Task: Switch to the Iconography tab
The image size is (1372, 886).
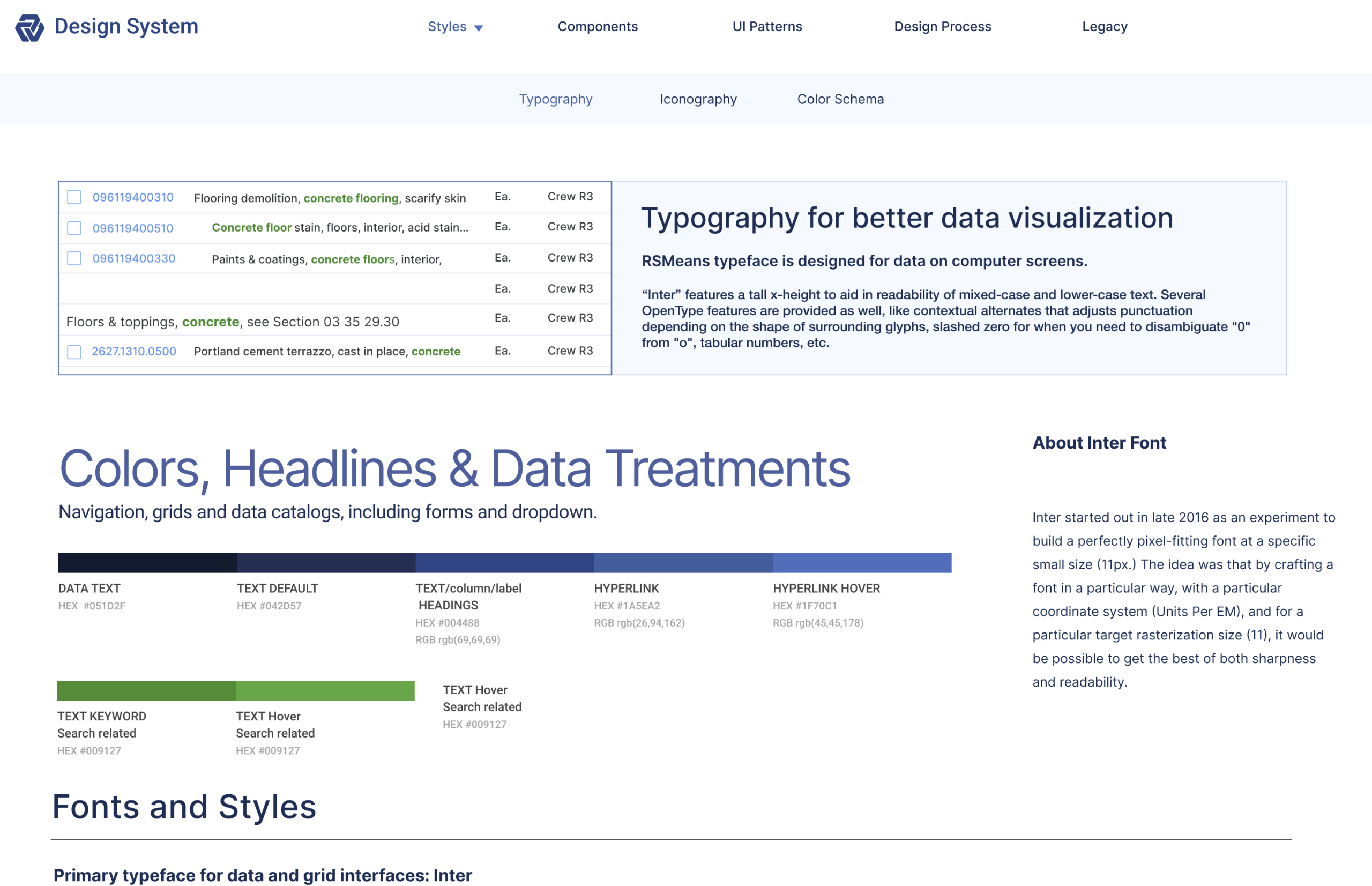Action: click(697, 99)
